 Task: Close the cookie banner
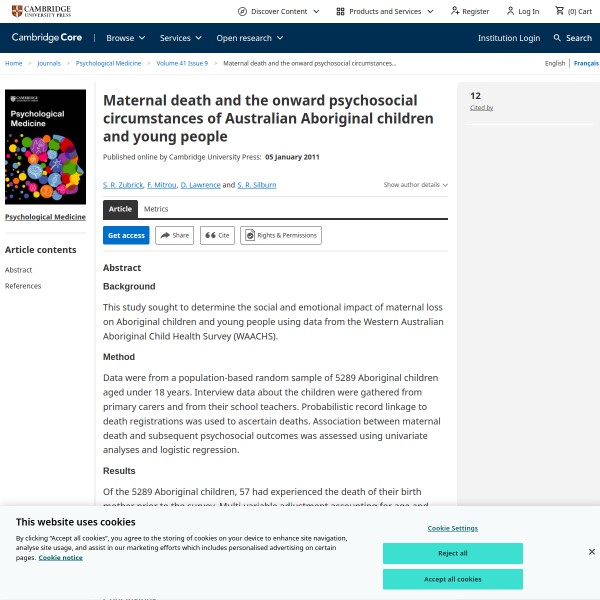(591, 551)
